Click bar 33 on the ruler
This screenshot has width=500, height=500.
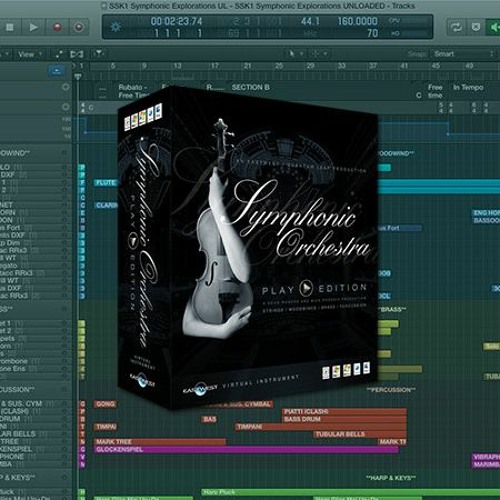point(342,66)
